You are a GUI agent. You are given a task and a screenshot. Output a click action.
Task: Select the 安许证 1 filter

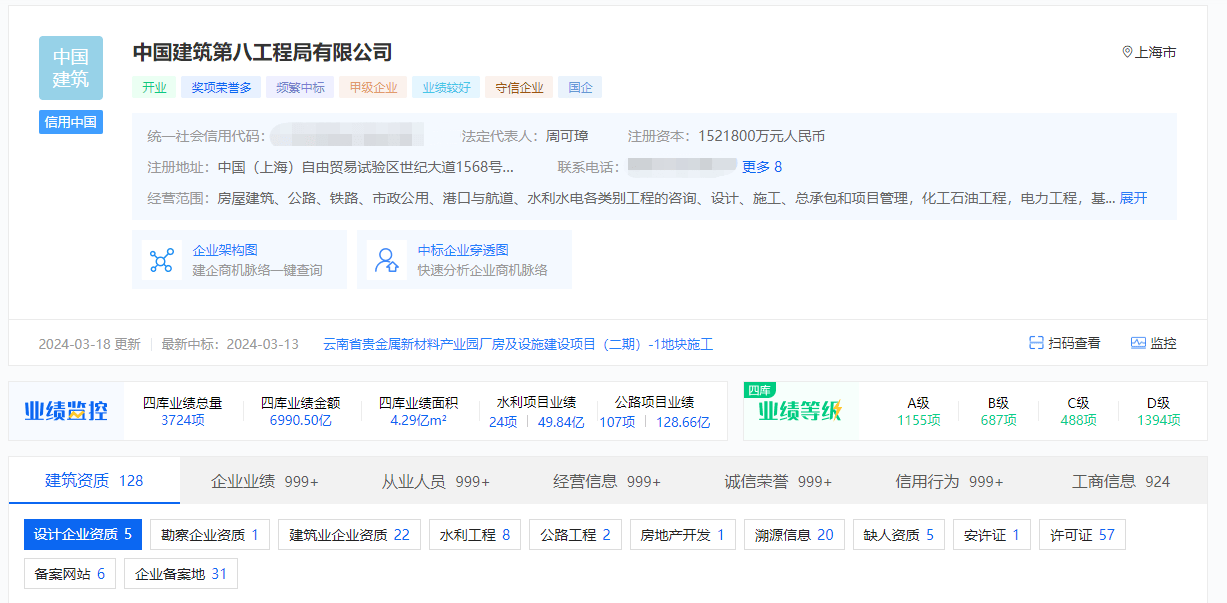pos(992,535)
